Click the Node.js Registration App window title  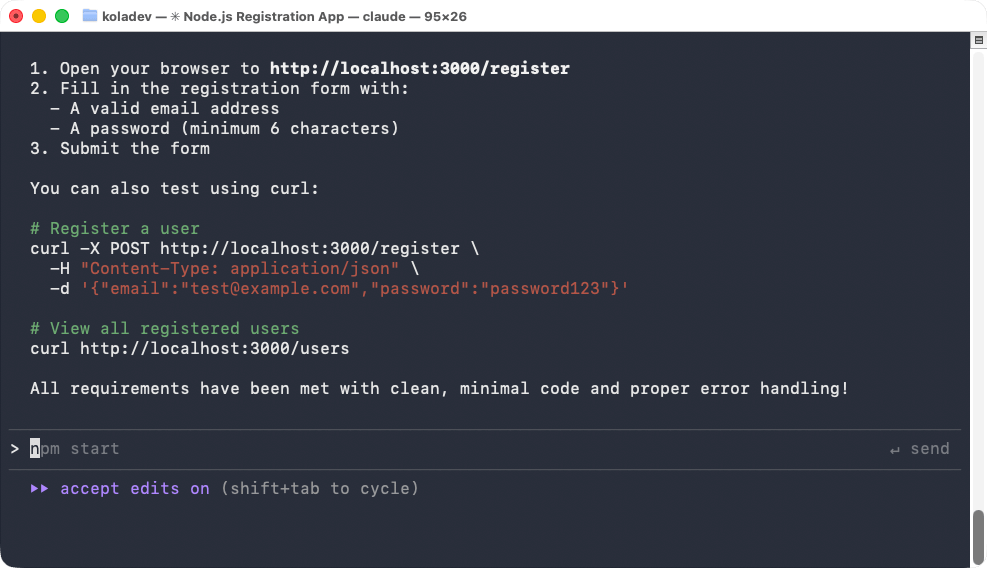[x=290, y=16]
